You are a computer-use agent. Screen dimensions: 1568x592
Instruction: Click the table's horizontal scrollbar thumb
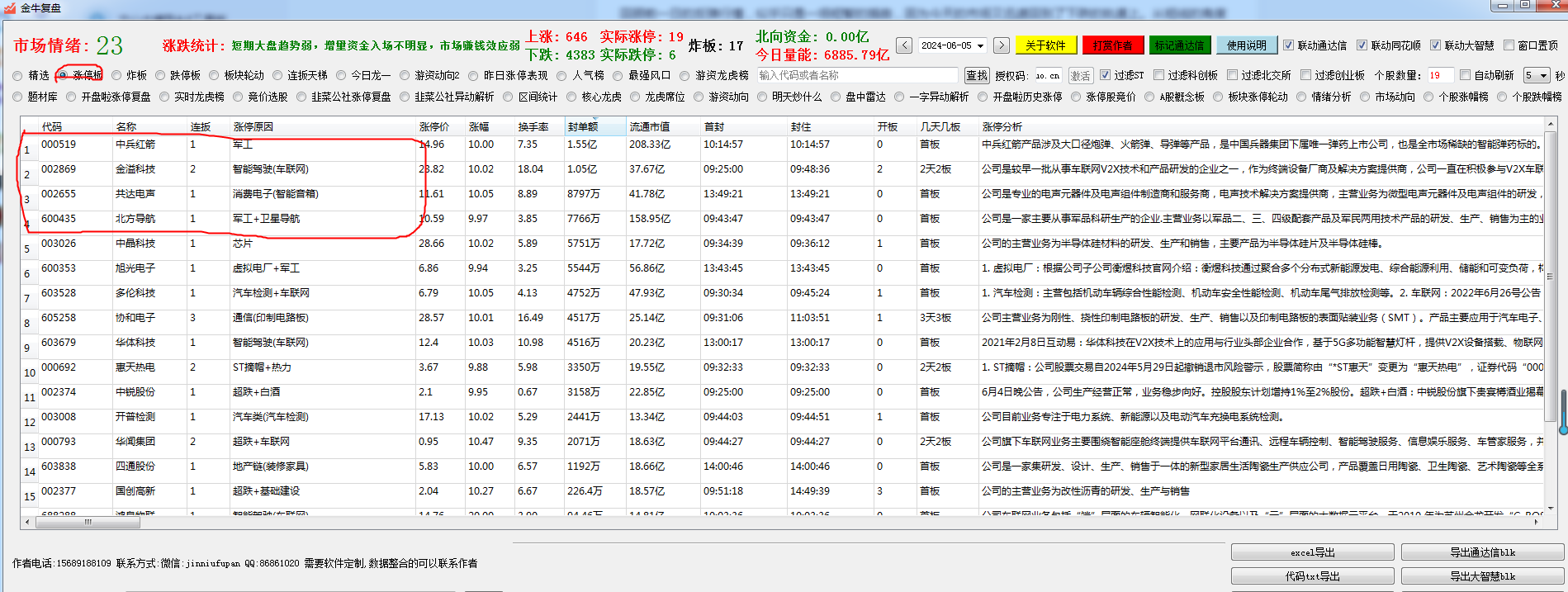pos(88,522)
